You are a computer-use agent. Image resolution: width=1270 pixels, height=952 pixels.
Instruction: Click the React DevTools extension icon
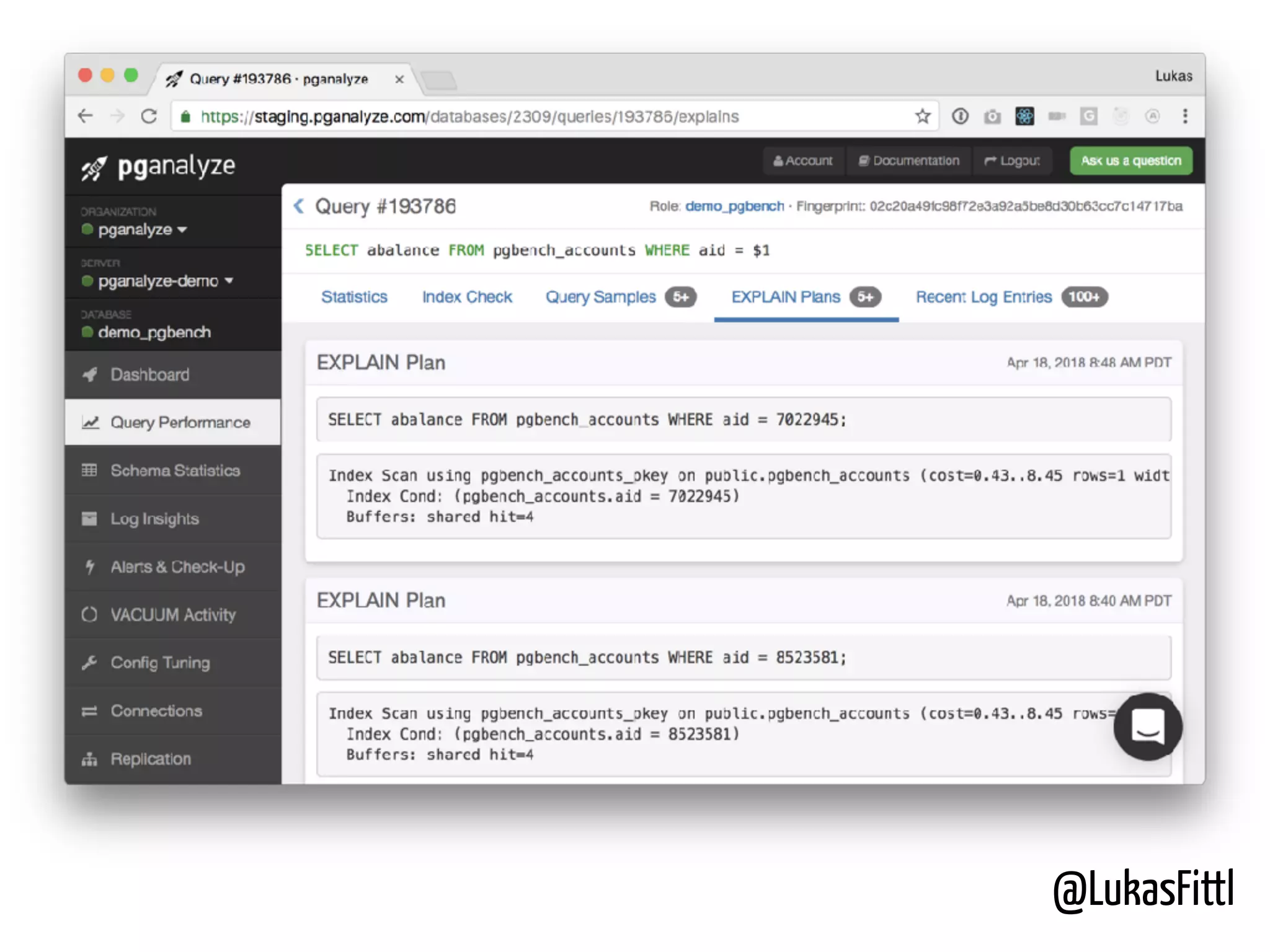click(1024, 117)
